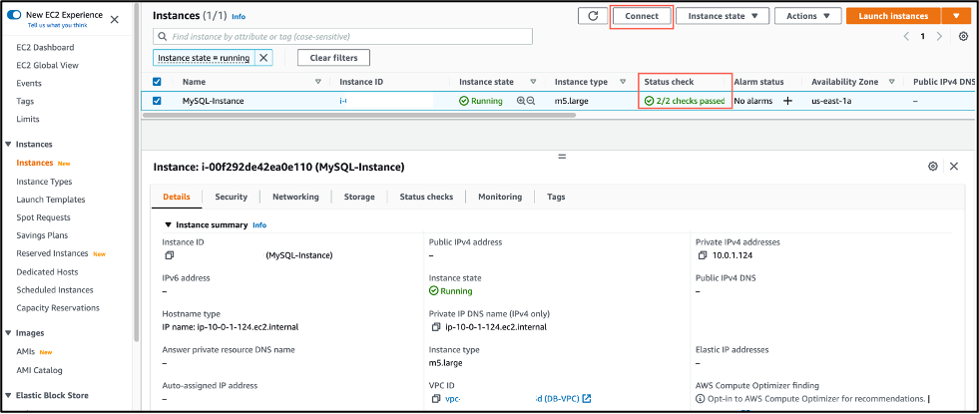Click the Clear filters button
Viewport: 979px width, 414px height.
click(333, 58)
